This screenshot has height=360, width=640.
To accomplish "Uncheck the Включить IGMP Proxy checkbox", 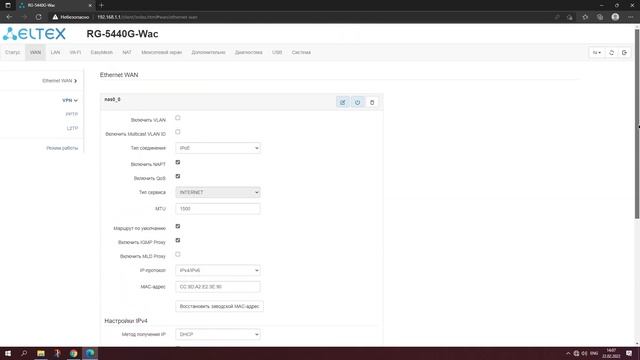I will coord(178,240).
